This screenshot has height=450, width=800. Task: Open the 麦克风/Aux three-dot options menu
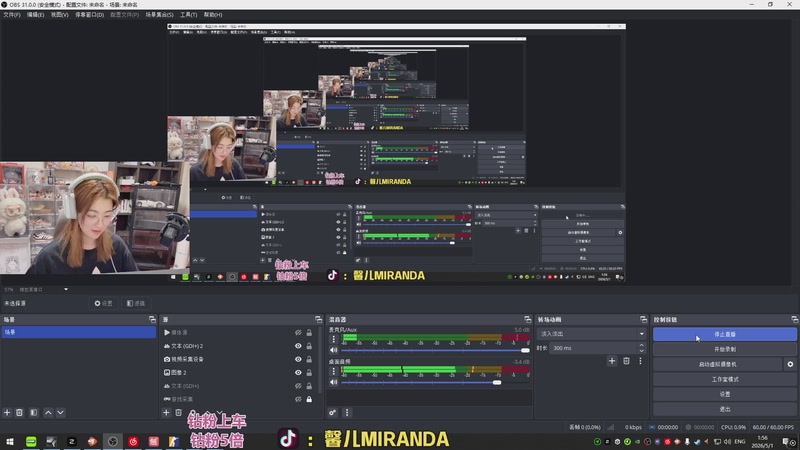click(334, 339)
